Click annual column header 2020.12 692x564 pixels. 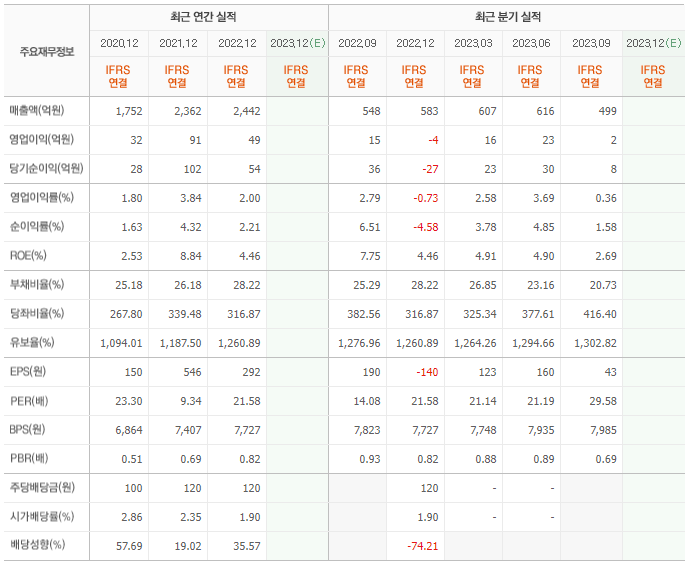[x=119, y=43]
